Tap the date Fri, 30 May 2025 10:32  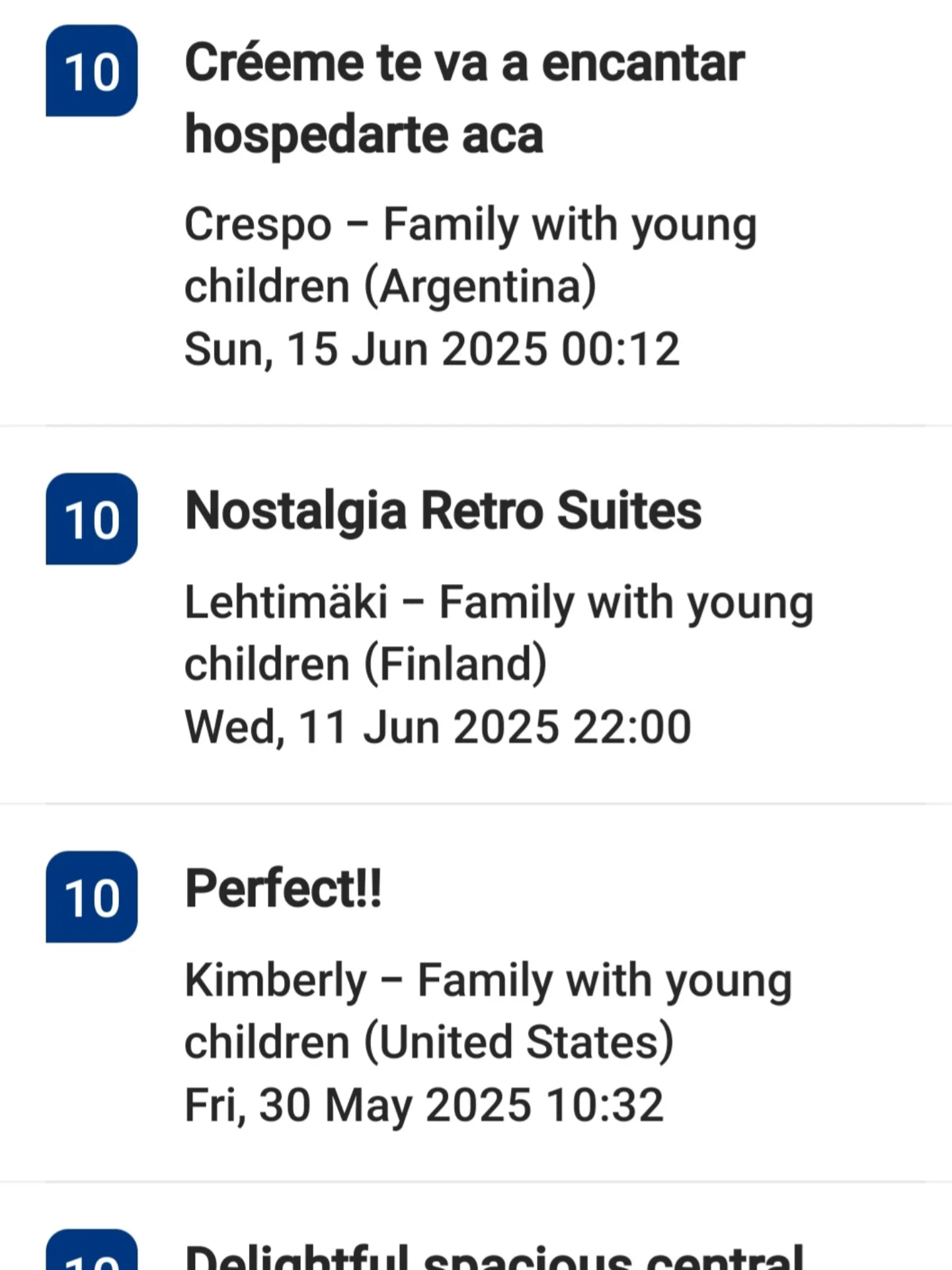click(424, 1105)
